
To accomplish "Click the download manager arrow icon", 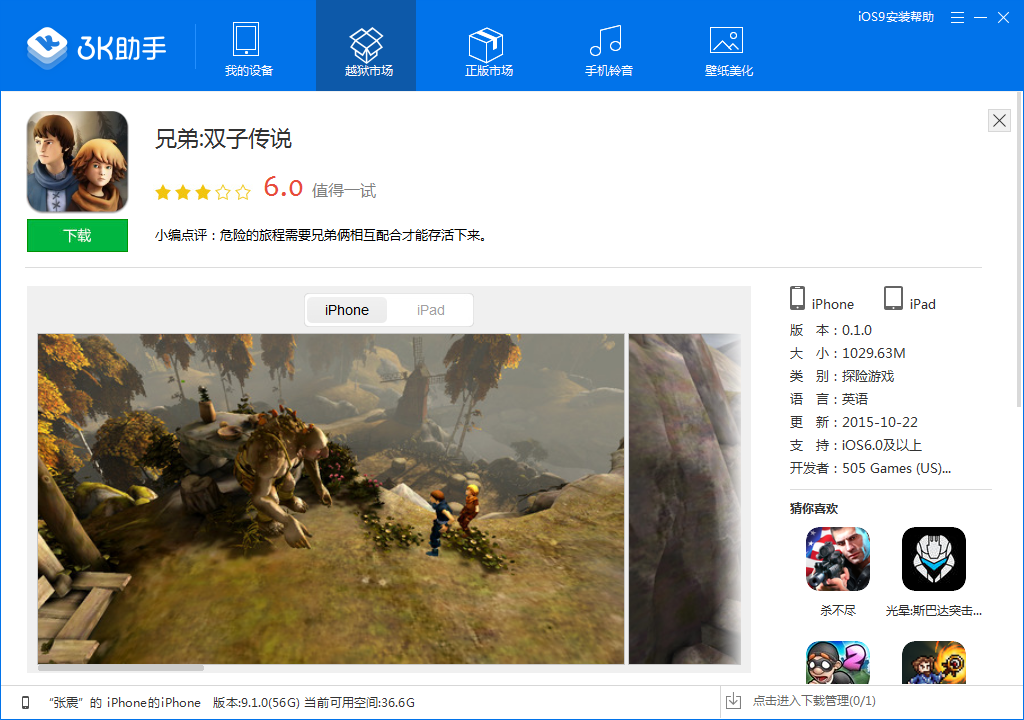I will pyautogui.click(x=733, y=701).
